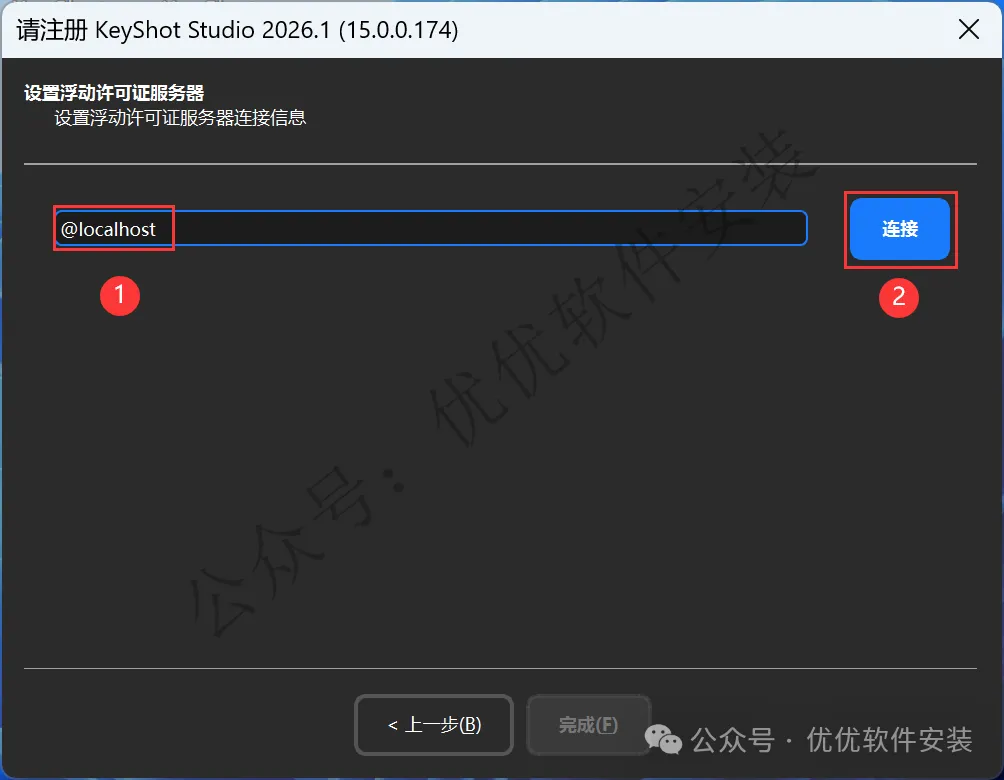Click the 完成(F) finish button
This screenshot has width=1004, height=780.
coord(588,725)
